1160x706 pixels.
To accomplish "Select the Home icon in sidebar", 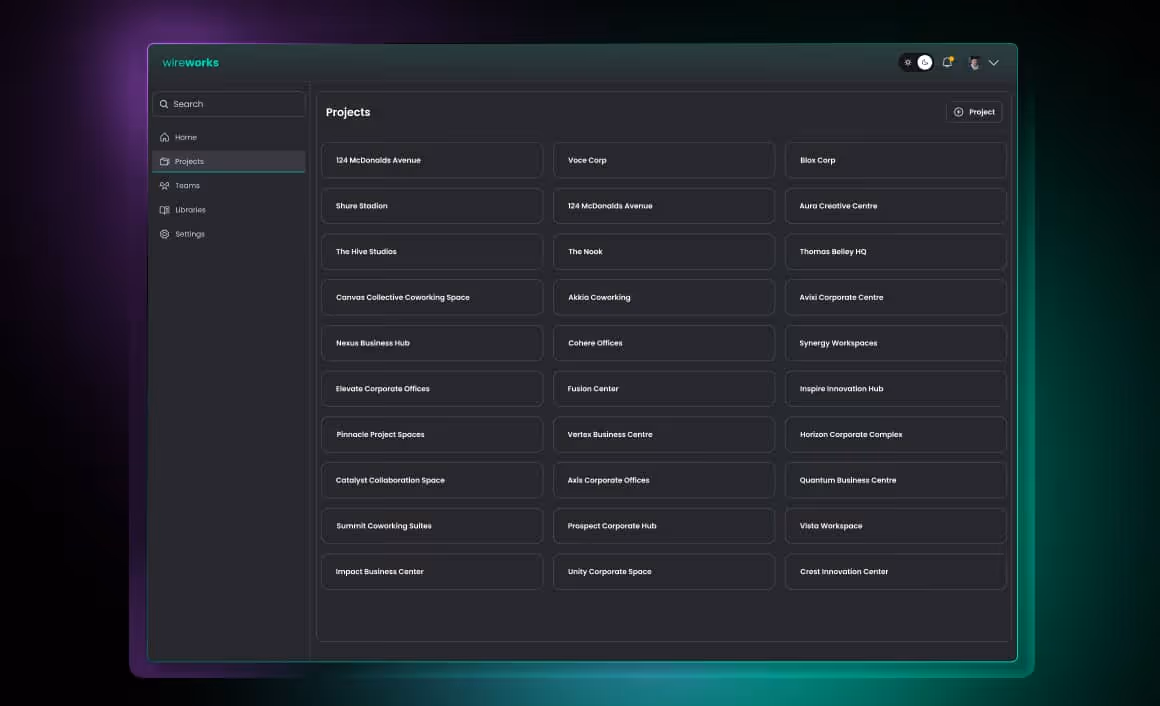I will coord(165,137).
